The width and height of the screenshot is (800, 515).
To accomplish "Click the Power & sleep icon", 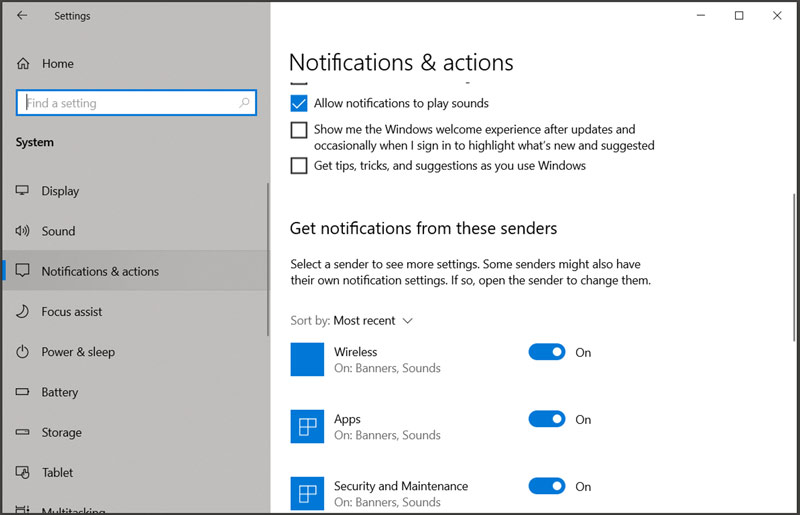I will point(22,352).
